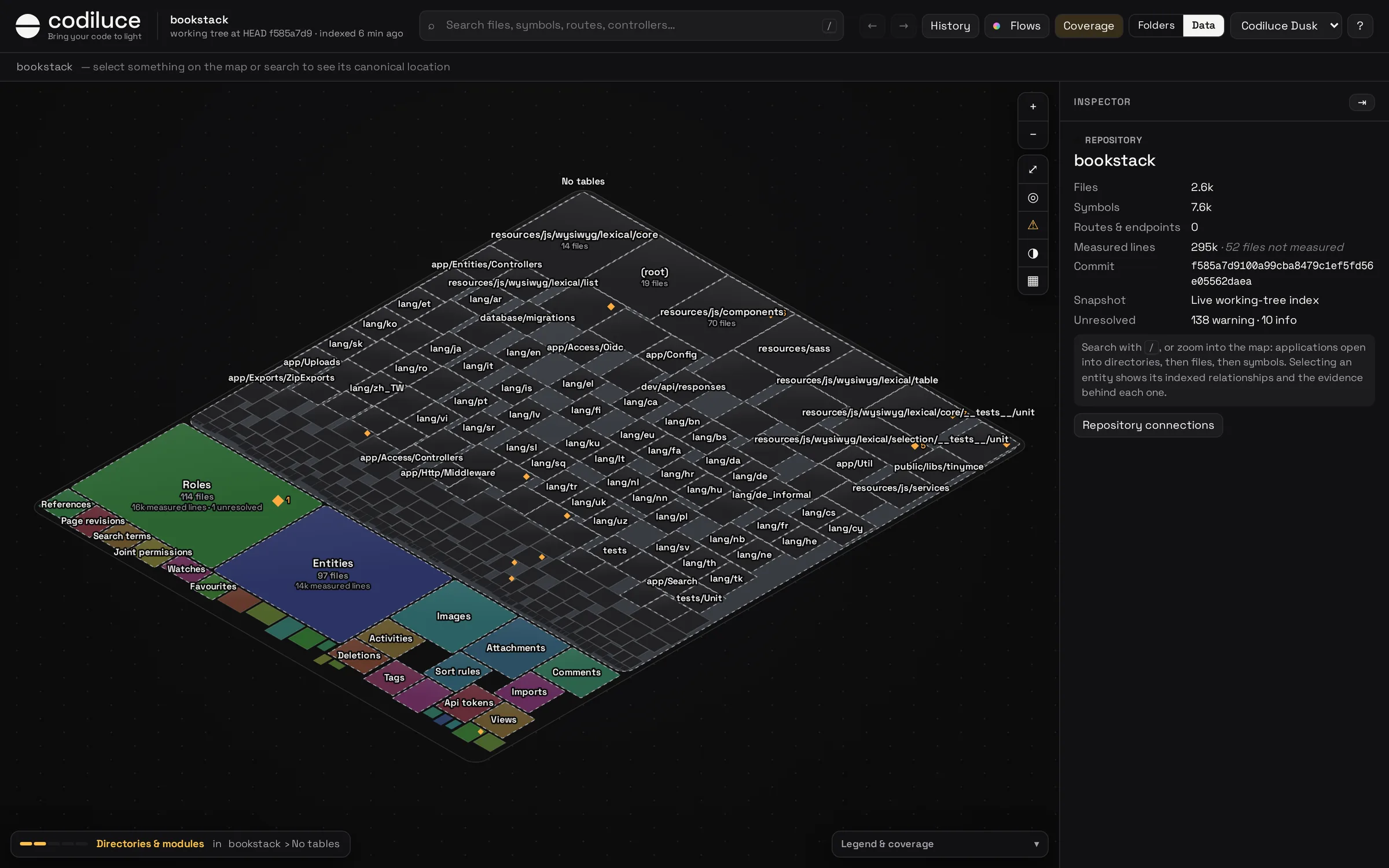Image resolution: width=1389 pixels, height=868 pixels.
Task: Open the Flows view
Action: tap(1016, 26)
